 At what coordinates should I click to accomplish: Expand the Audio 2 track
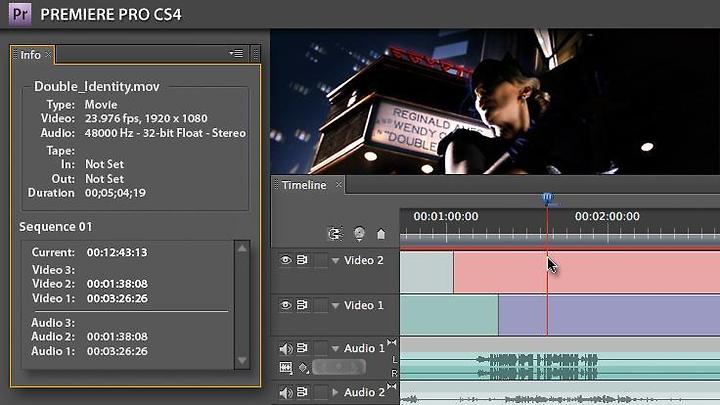(335, 392)
